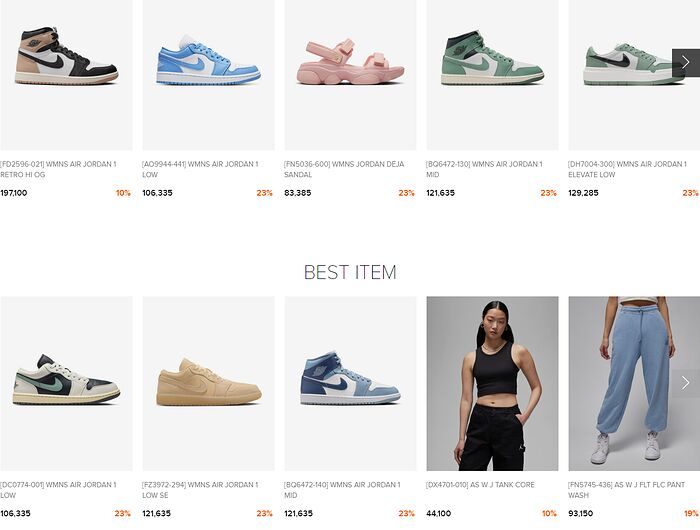Open the green Air Jordan 1 Mid image
700x530 pixels.
492,75
